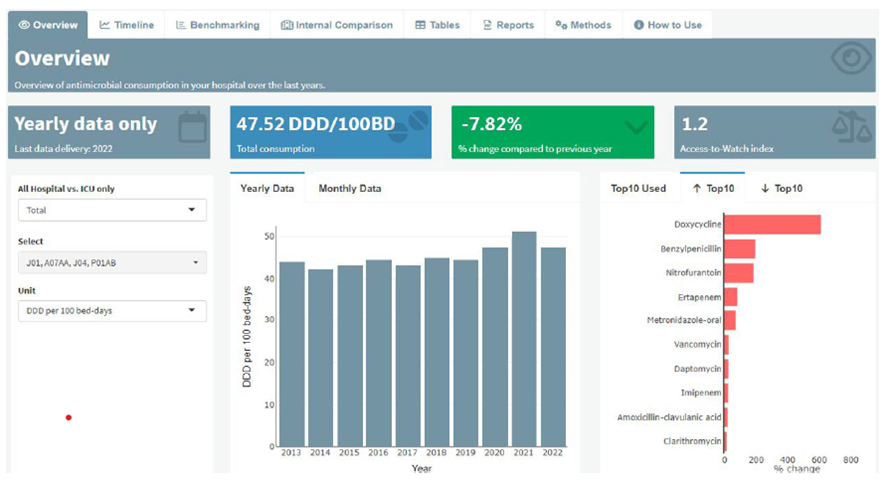Click the balance scale icon in index card
Image resolution: width=889 pixels, height=481 pixels.
pyautogui.click(x=855, y=127)
